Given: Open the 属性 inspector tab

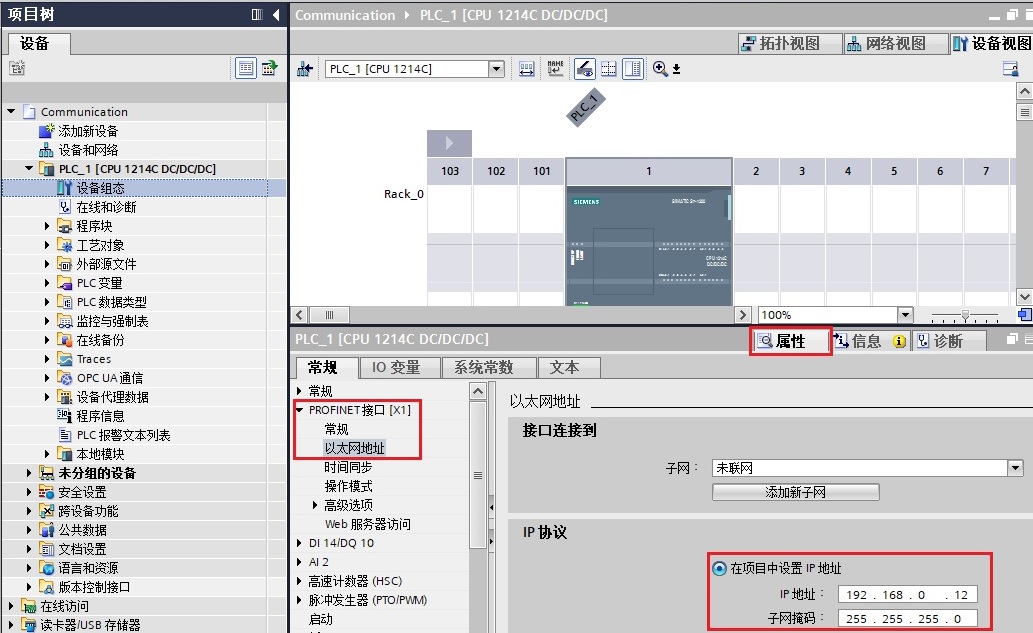Looking at the screenshot, I should pos(790,341).
